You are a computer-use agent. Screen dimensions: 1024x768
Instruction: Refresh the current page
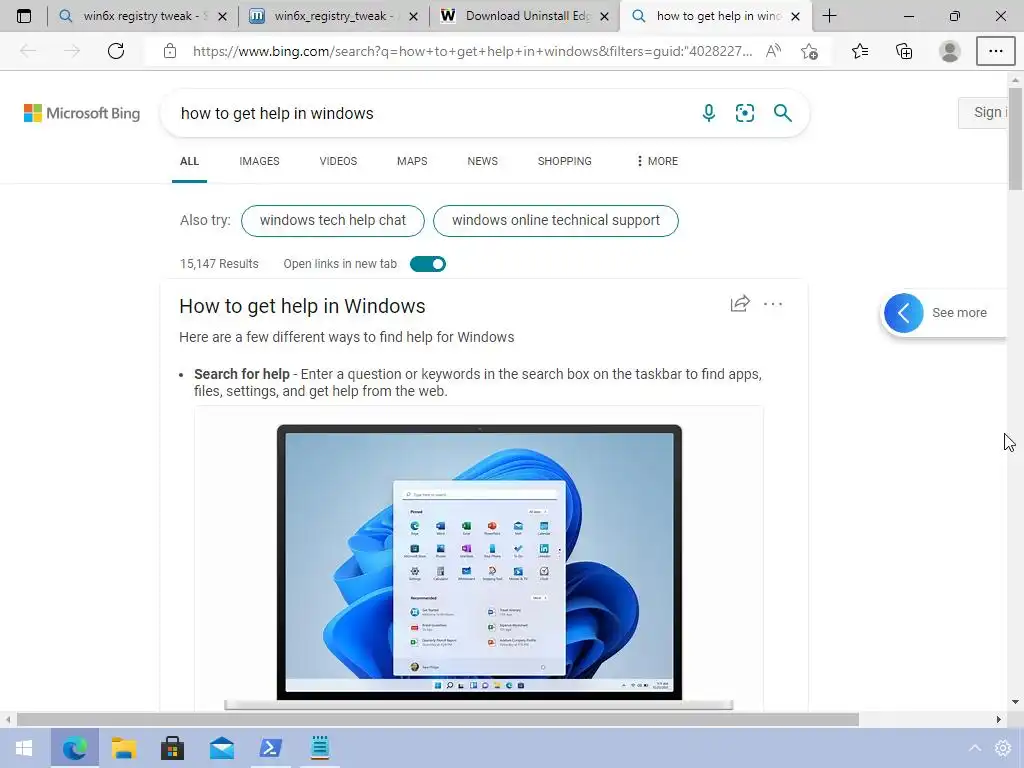coord(116,51)
